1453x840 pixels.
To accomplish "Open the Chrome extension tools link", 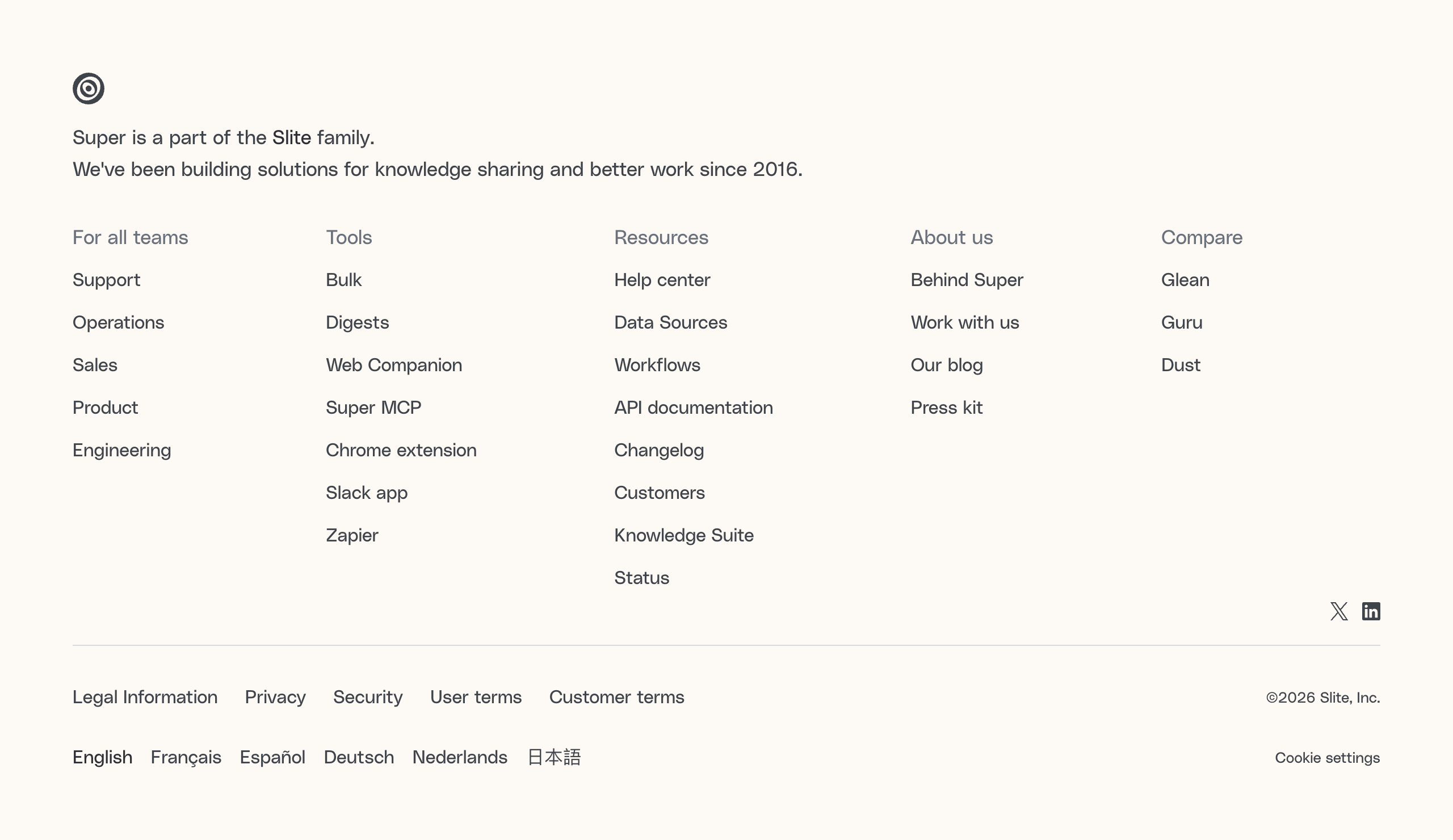I will point(401,450).
